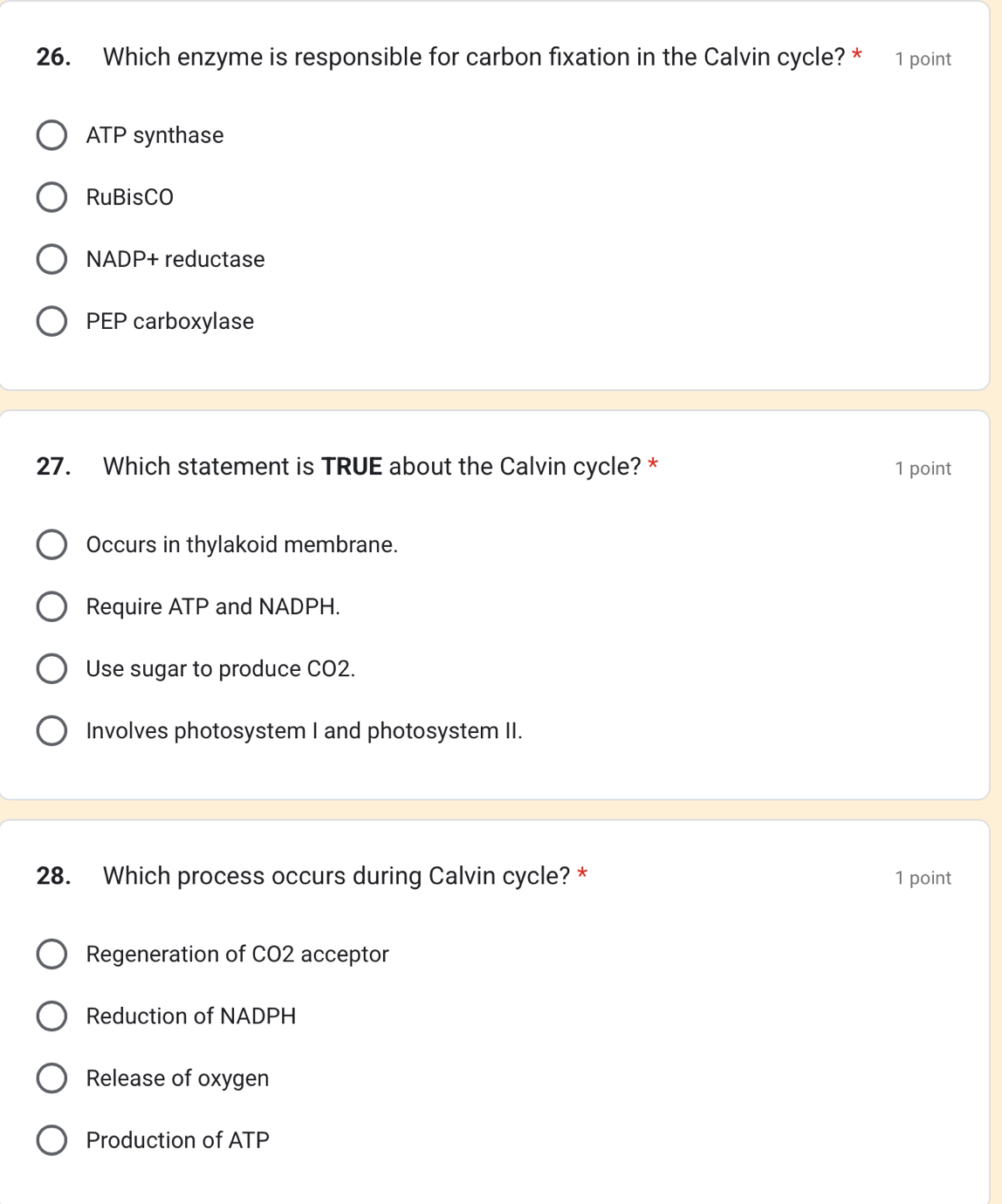This screenshot has height=1204, width=1002.
Task: Pick 'Involves photosystem I and photosystem II'
Action: pyautogui.click(x=51, y=729)
